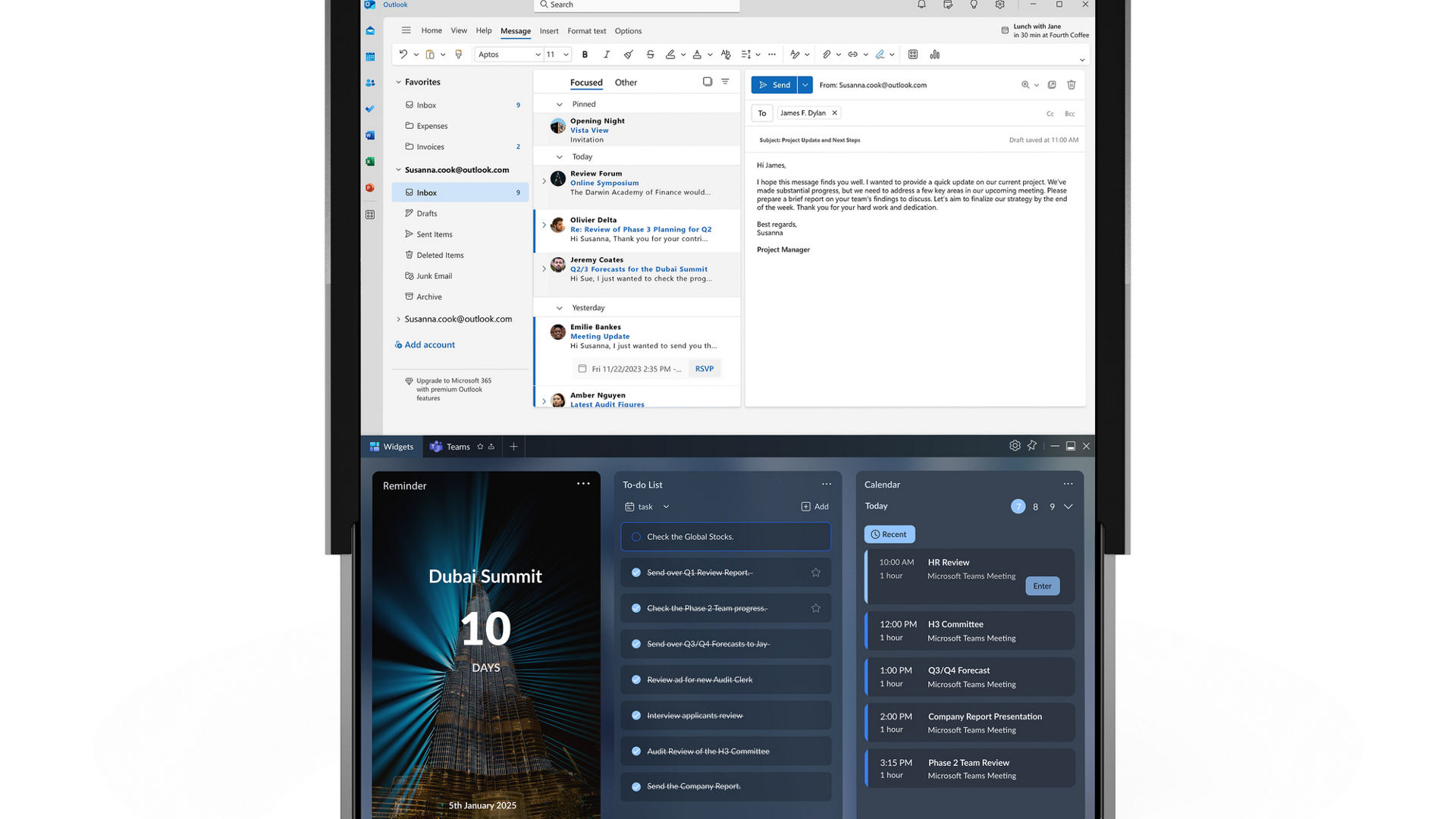Collapse the Pinned messages section
1456x819 pixels.
560,105
